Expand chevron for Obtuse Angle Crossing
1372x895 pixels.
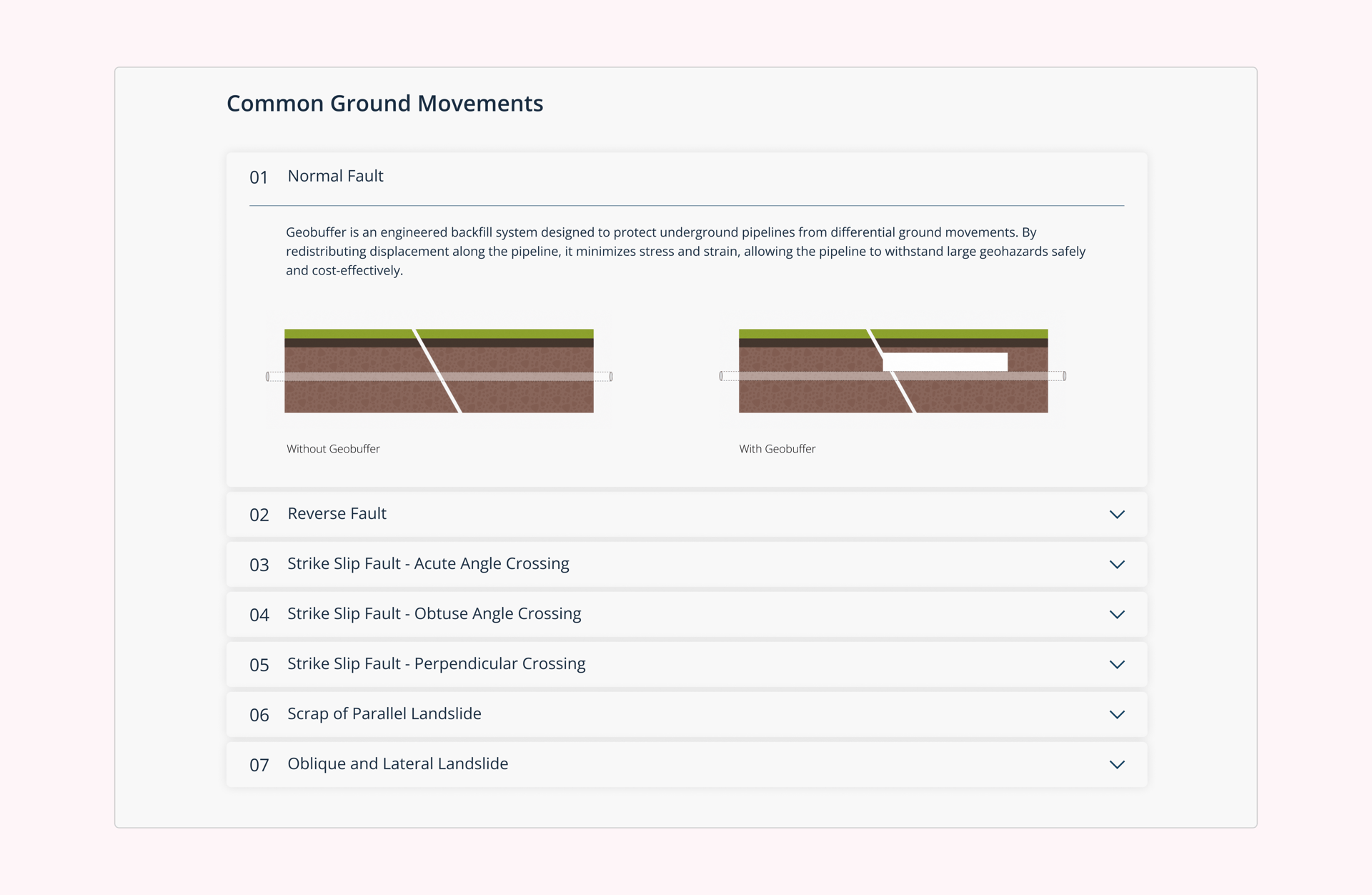[x=1117, y=615]
